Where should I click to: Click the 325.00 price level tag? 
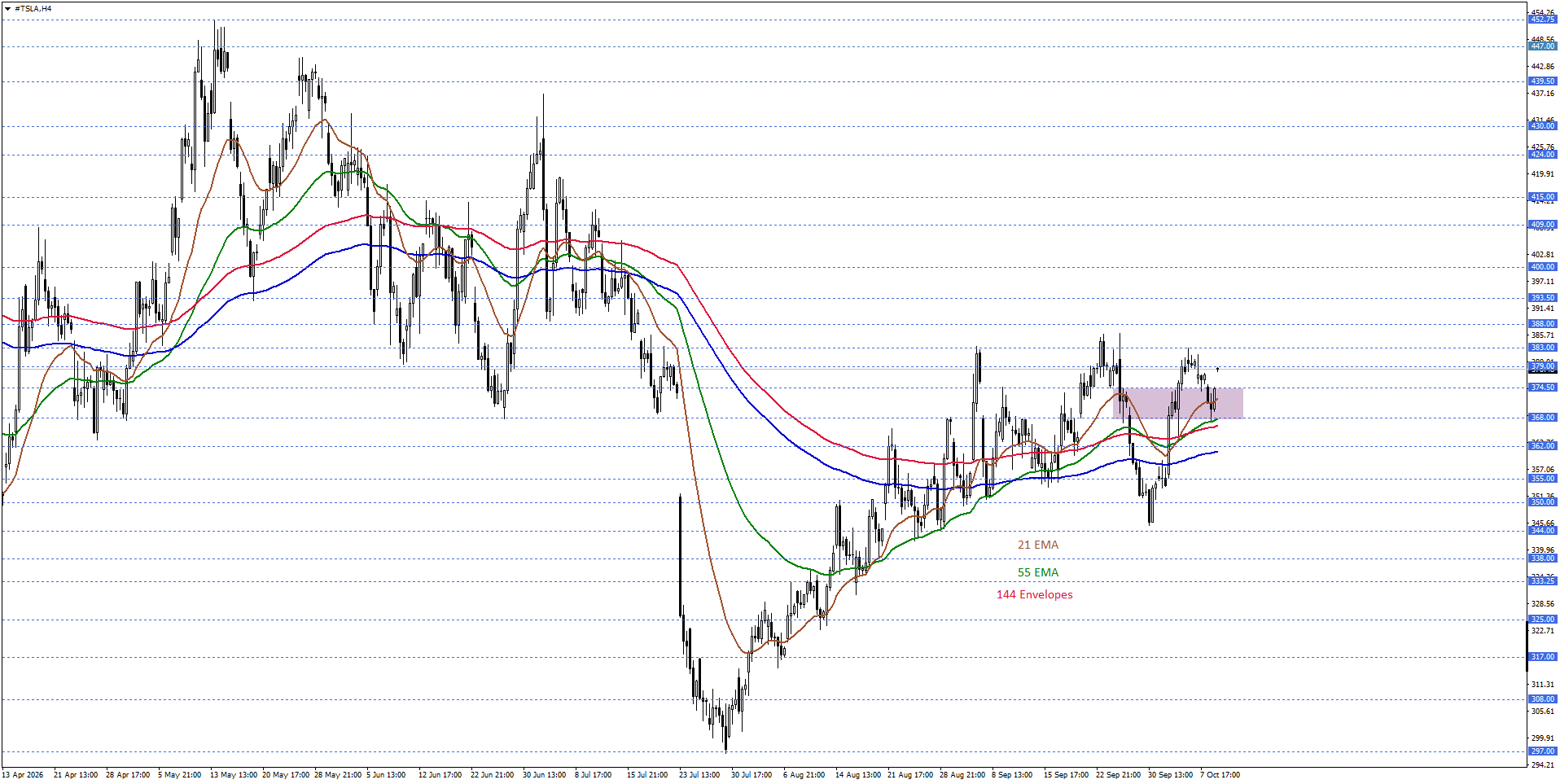point(1542,620)
